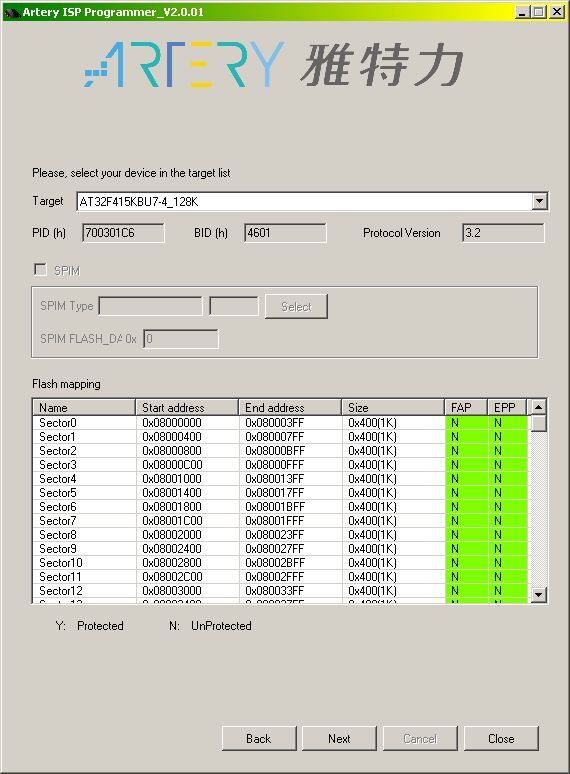This screenshot has width=570, height=774.
Task: Click the Artery app icon in title bar
Action: tap(12, 12)
